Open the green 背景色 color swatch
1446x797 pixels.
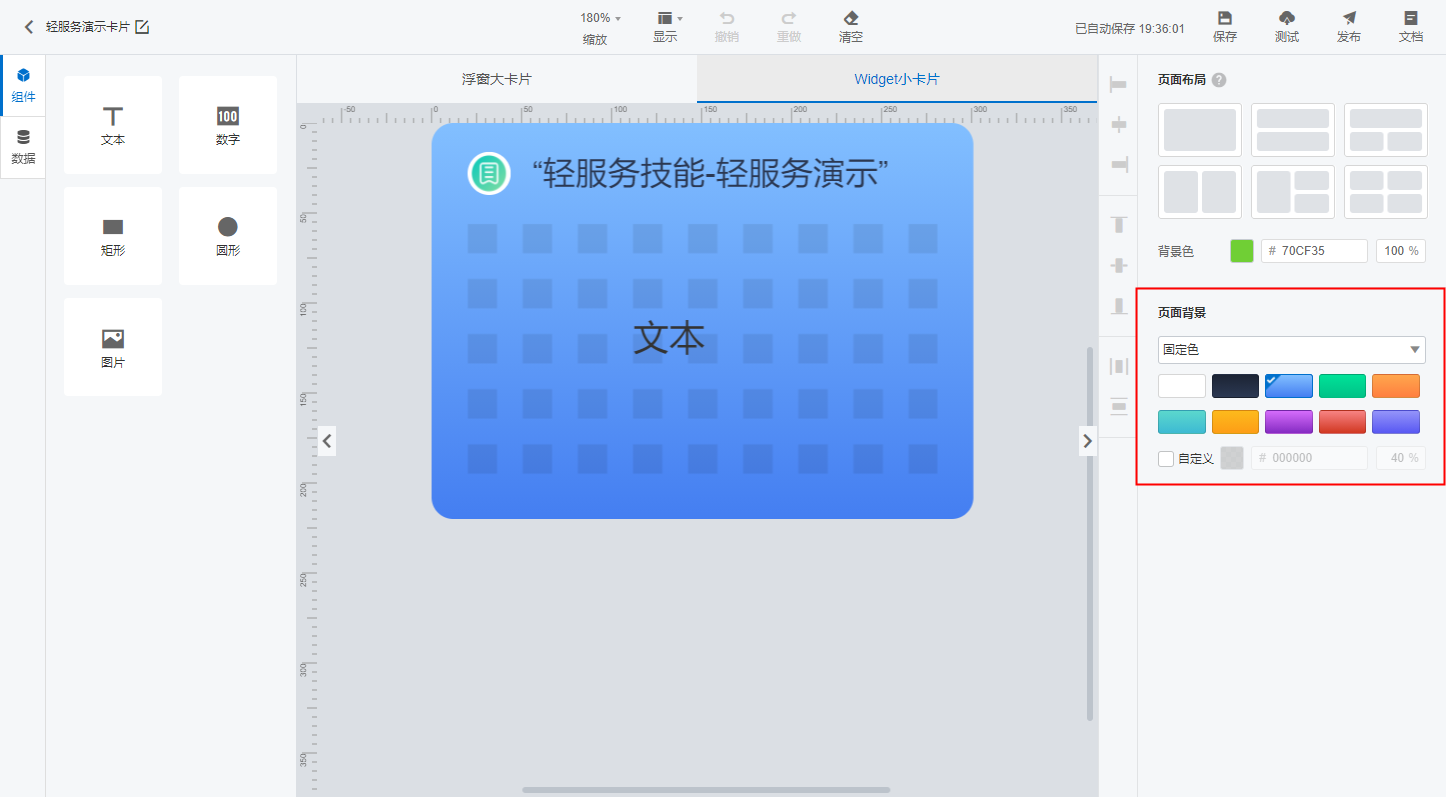click(x=1242, y=251)
